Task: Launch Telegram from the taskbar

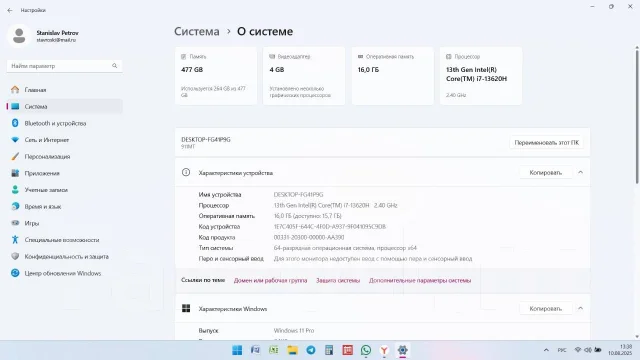Action: click(311, 350)
